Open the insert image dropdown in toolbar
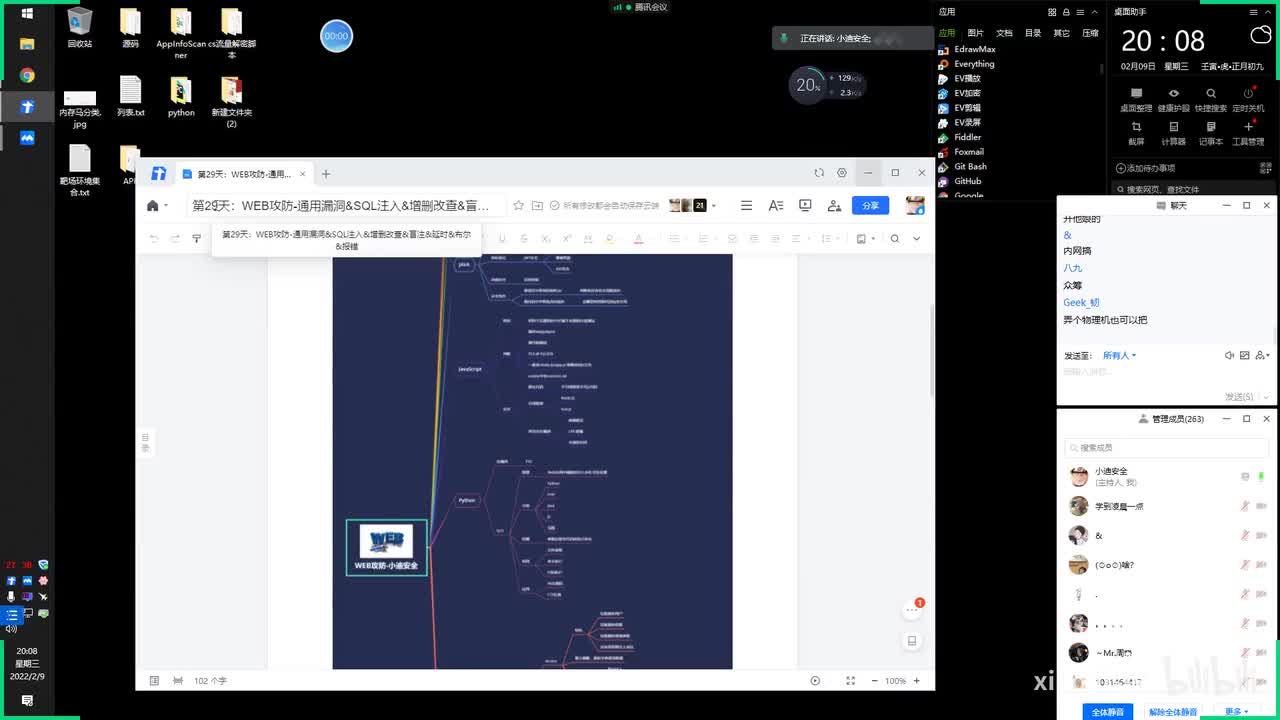This screenshot has height=720, width=1280. point(866,238)
